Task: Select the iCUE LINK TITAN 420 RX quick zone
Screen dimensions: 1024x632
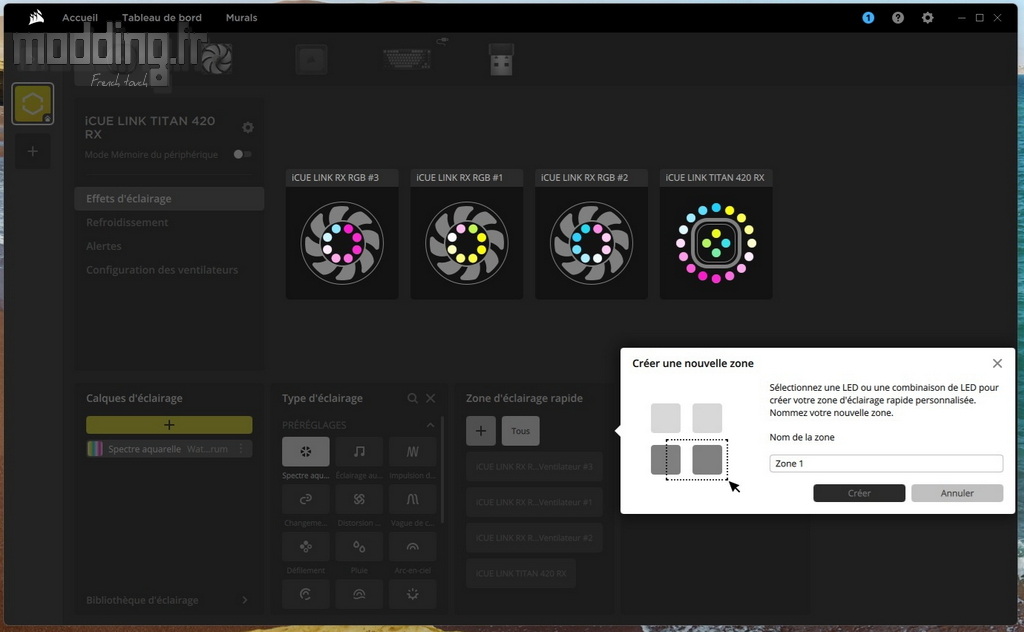Action: click(521, 573)
